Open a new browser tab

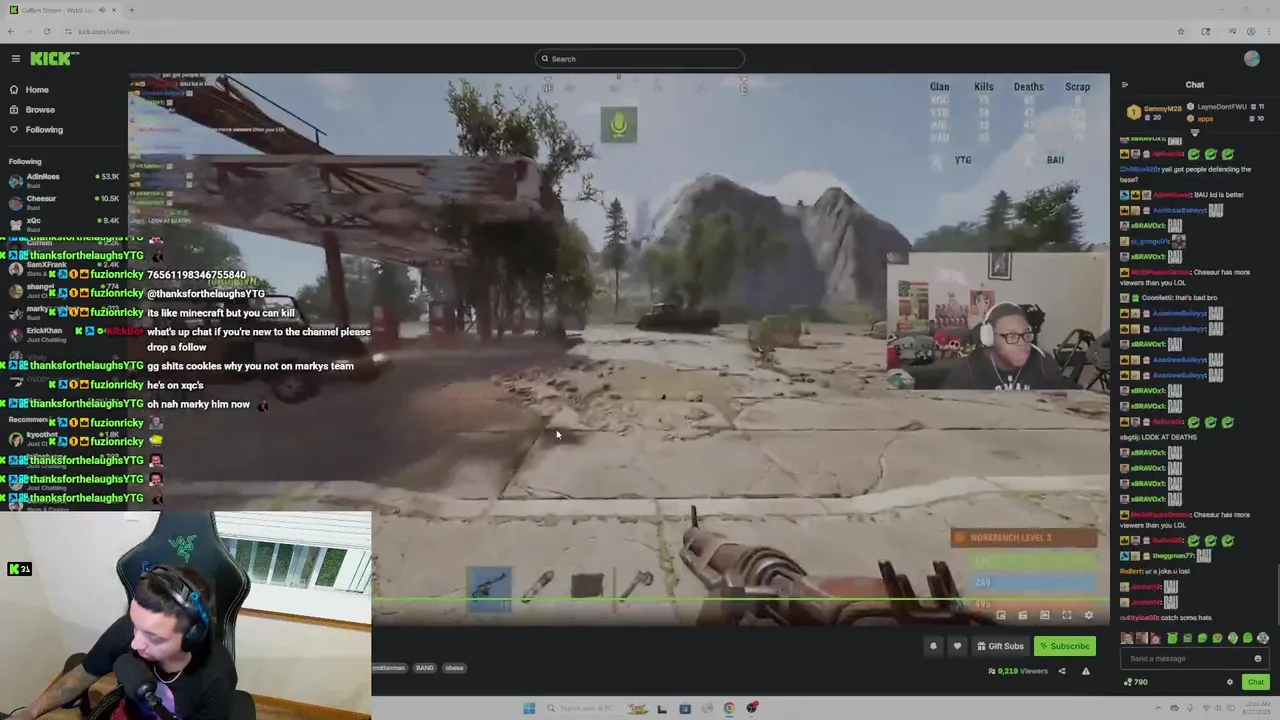tap(131, 10)
